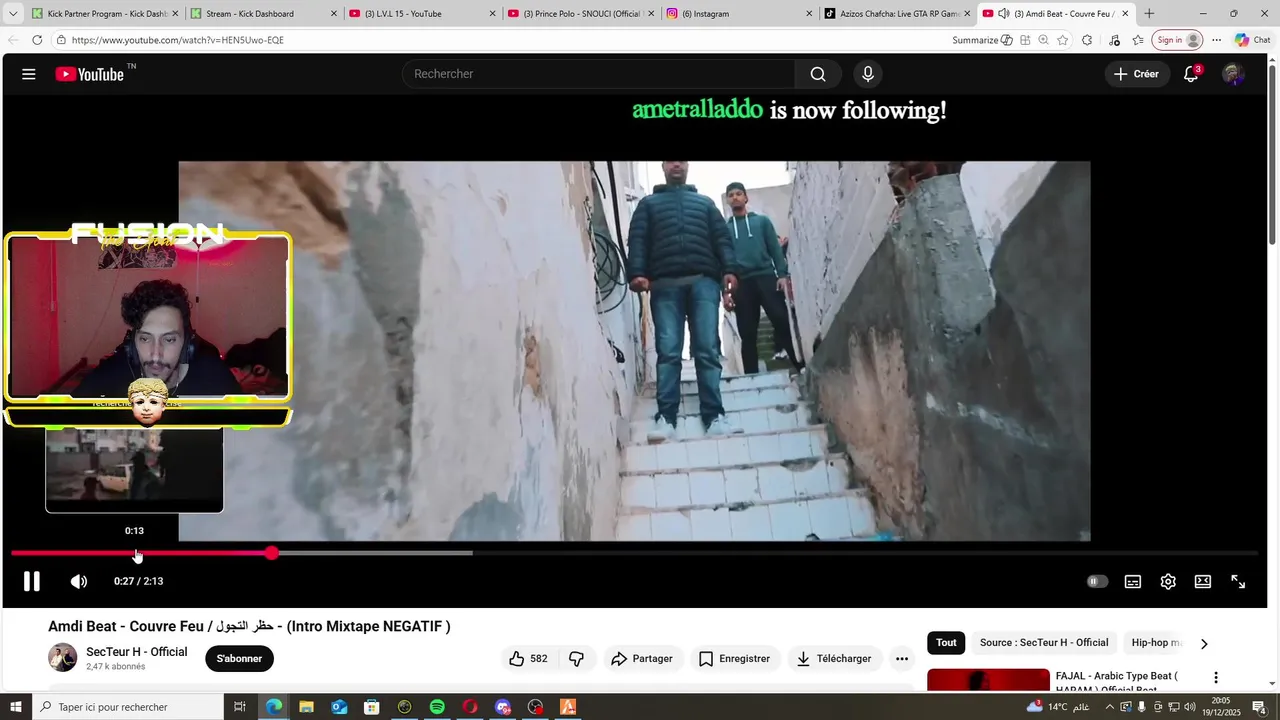The height and width of the screenshot is (720, 1280).
Task: Reload the page
Action: pyautogui.click(x=37, y=40)
